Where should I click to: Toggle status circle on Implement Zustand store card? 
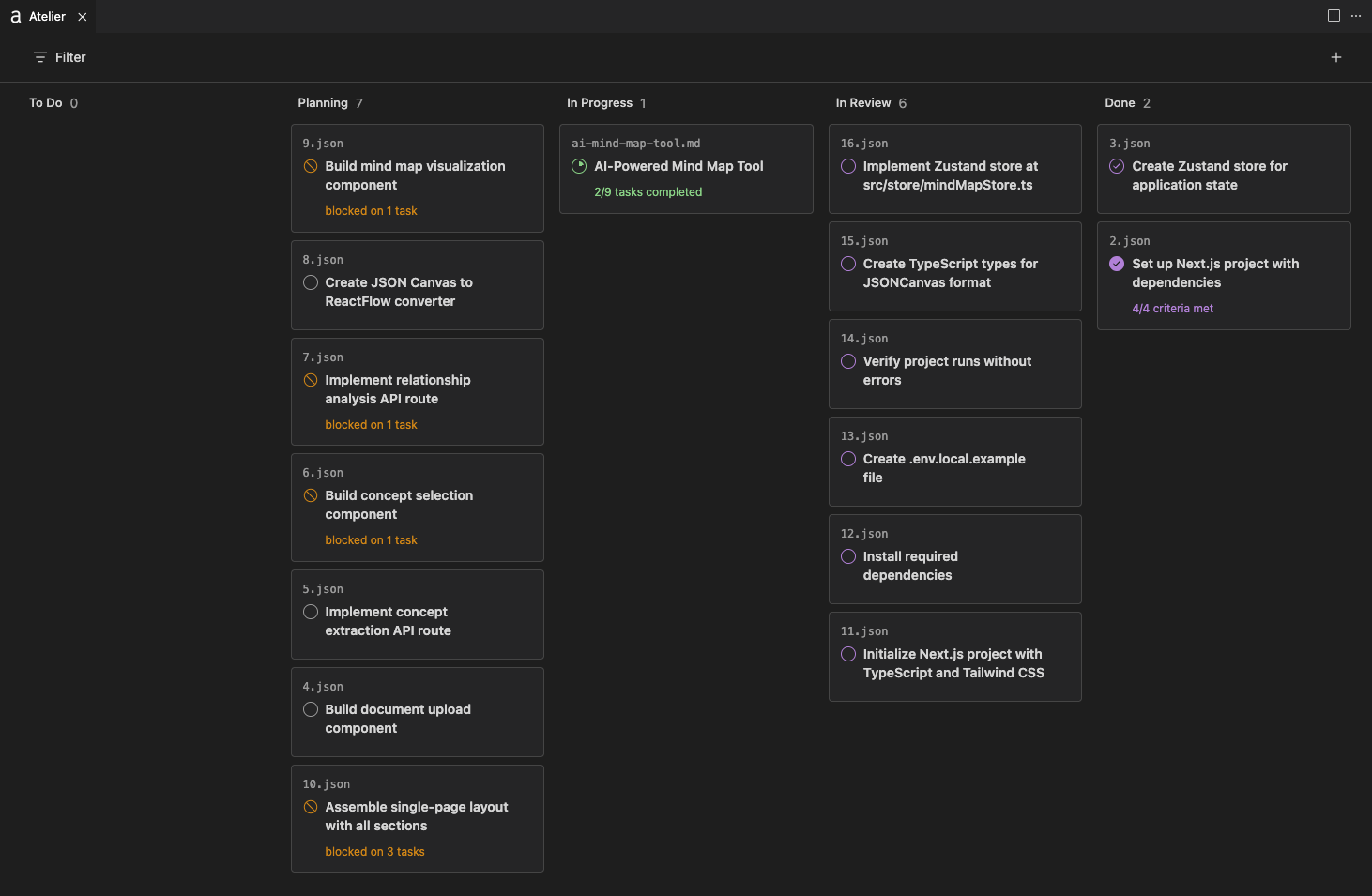(x=848, y=166)
